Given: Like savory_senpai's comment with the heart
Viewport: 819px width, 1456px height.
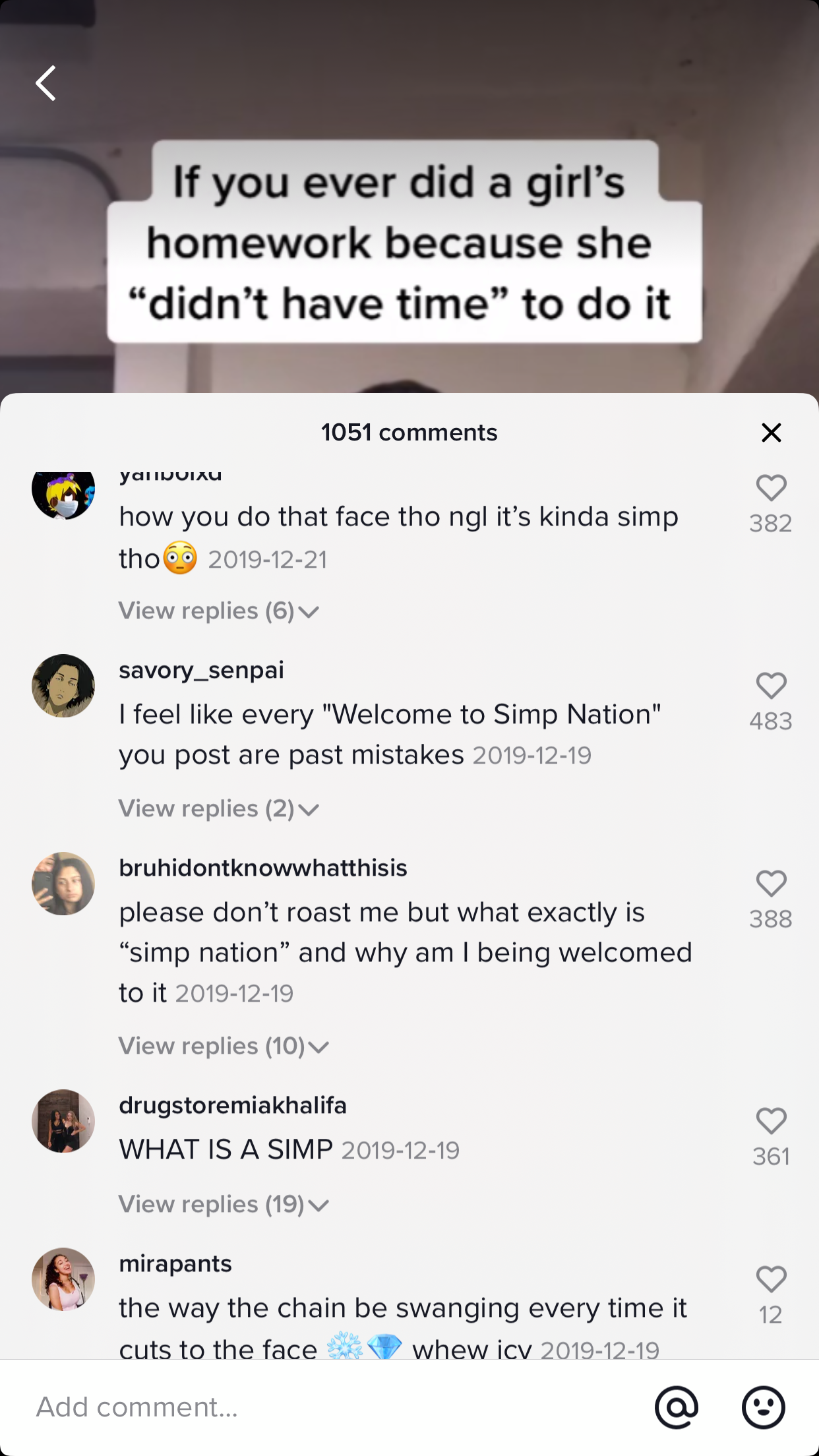Looking at the screenshot, I should pyautogui.click(x=771, y=686).
